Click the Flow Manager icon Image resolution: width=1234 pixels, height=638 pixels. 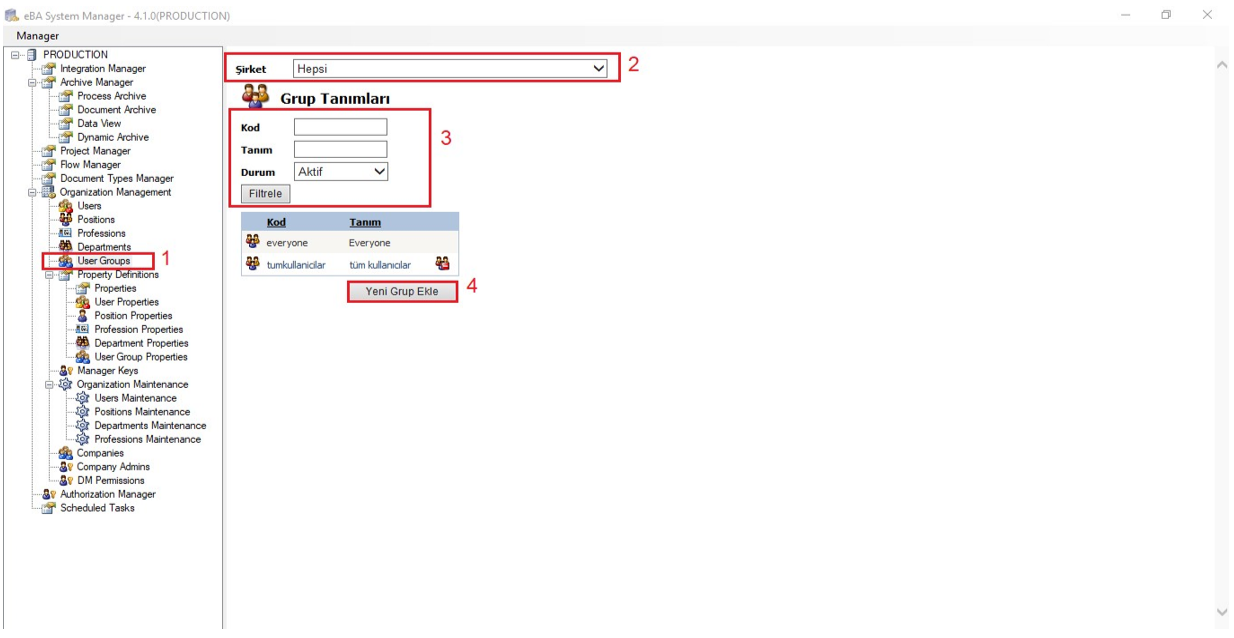pyautogui.click(x=49, y=165)
